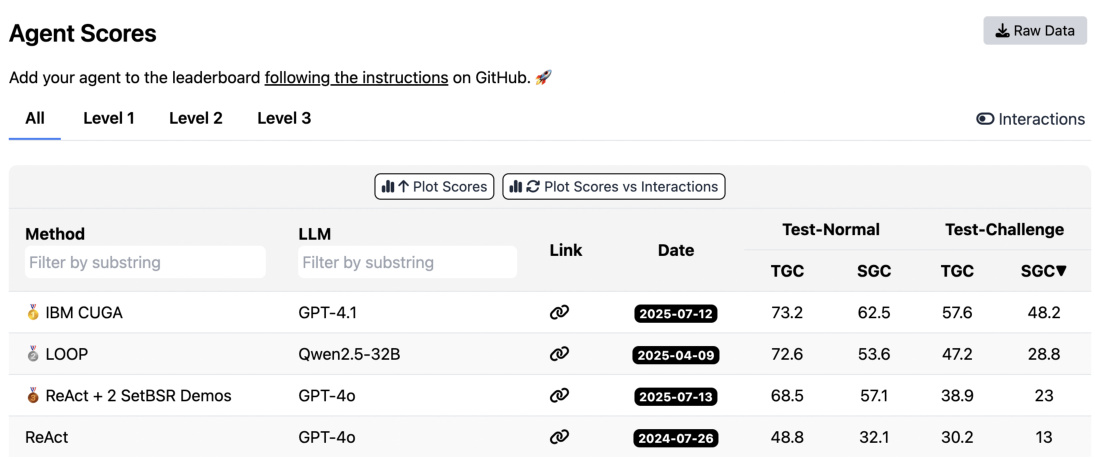Sort by Test-Challenge SGC column
The height and width of the screenshot is (459, 1095).
tap(1043, 271)
